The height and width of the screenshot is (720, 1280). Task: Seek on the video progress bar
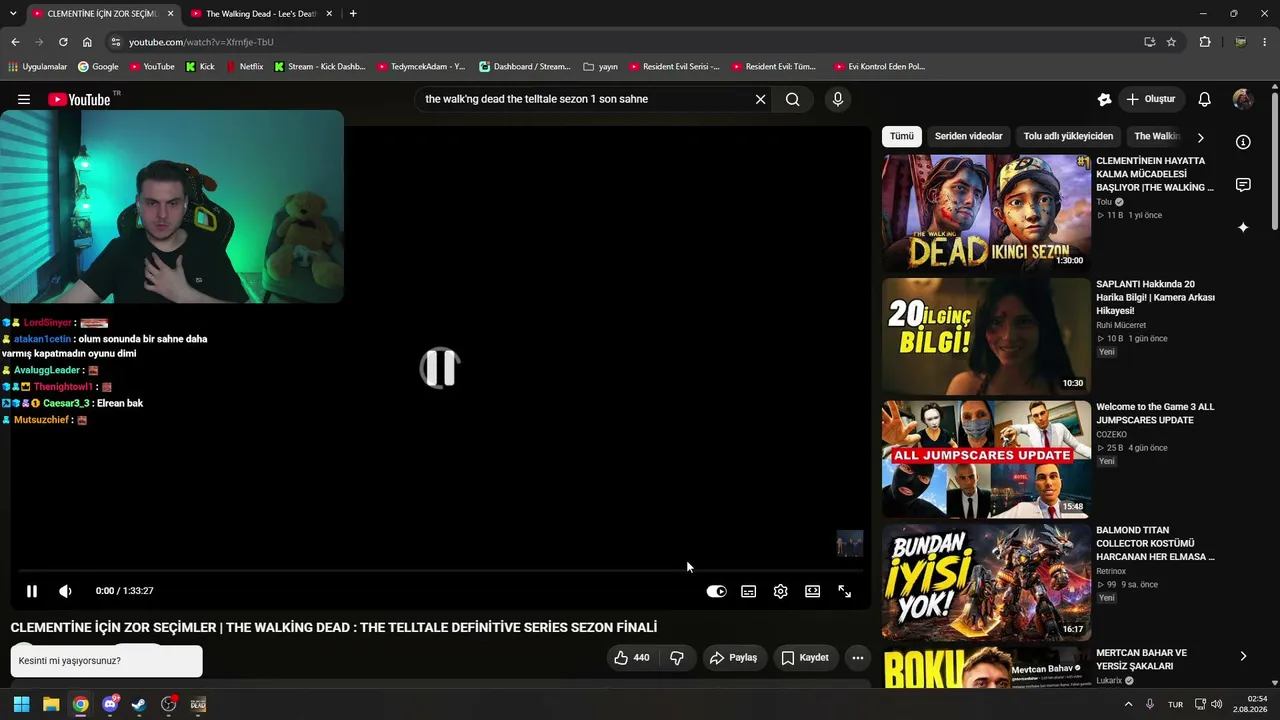click(x=440, y=571)
